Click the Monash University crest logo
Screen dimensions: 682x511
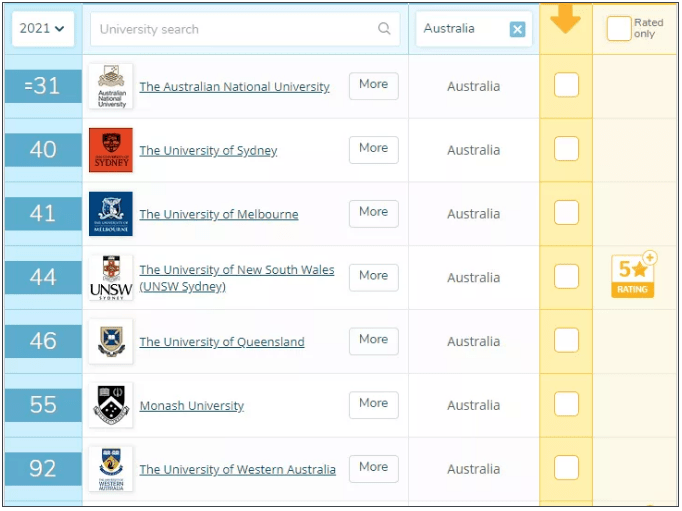(110, 405)
